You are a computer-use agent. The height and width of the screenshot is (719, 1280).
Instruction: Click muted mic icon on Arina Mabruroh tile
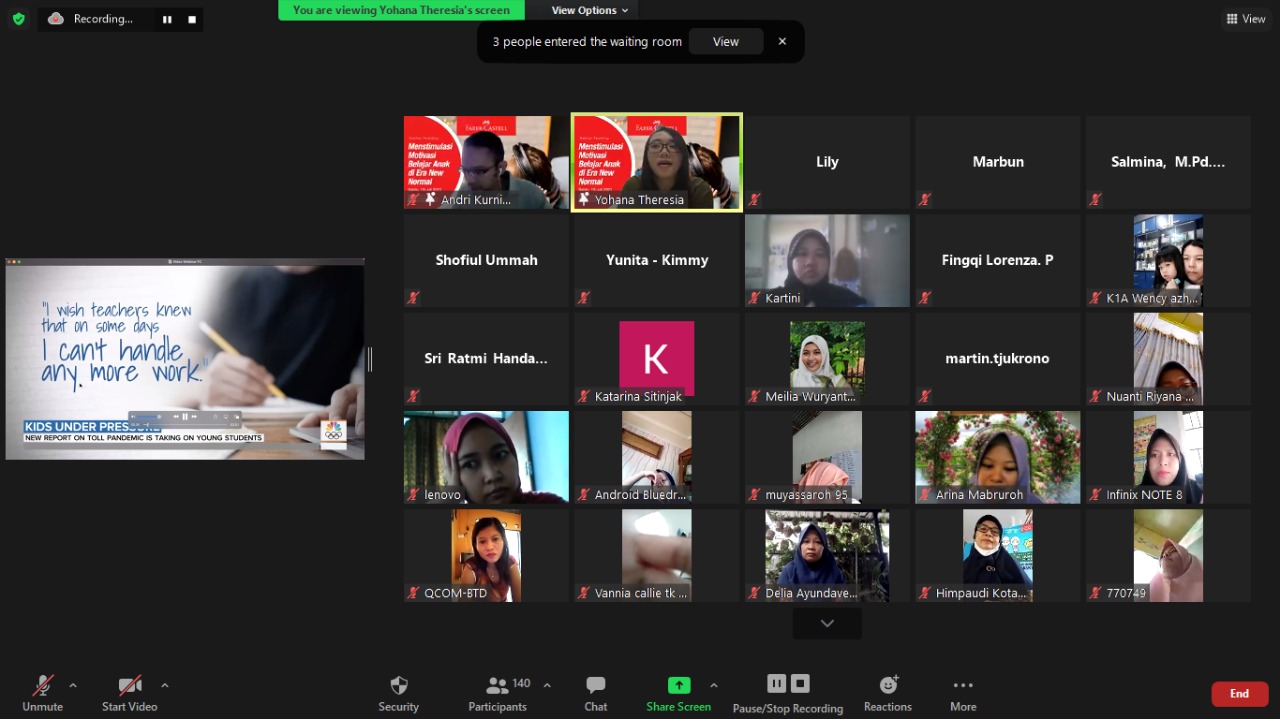pos(925,495)
